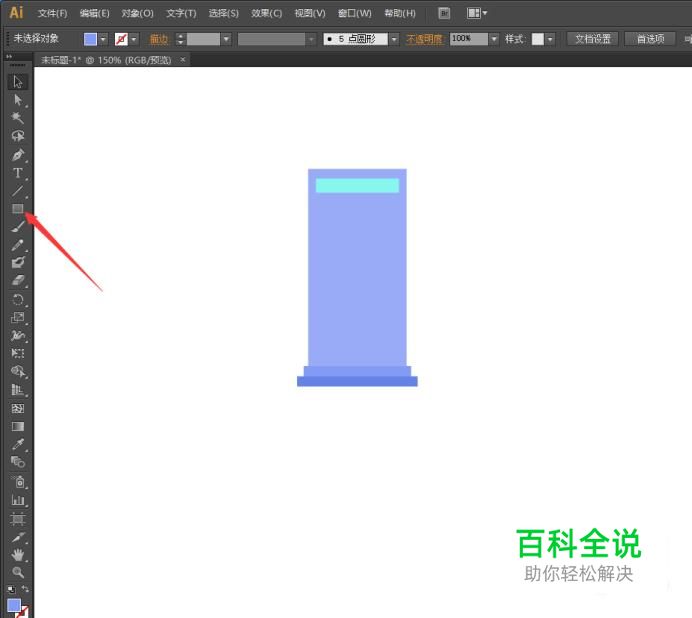The image size is (692, 618).
Task: Open the fill color dropdown
Action: pyautogui.click(x=103, y=39)
